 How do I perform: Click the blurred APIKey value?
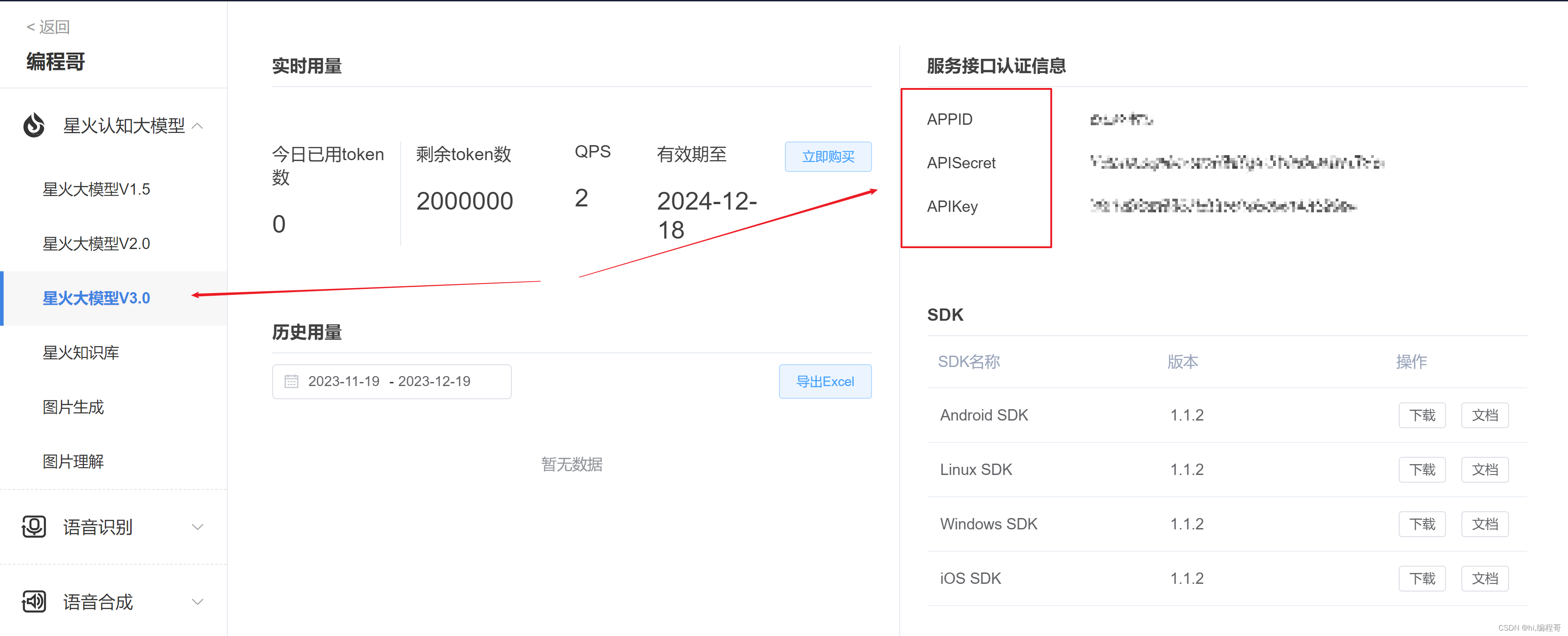(1224, 206)
